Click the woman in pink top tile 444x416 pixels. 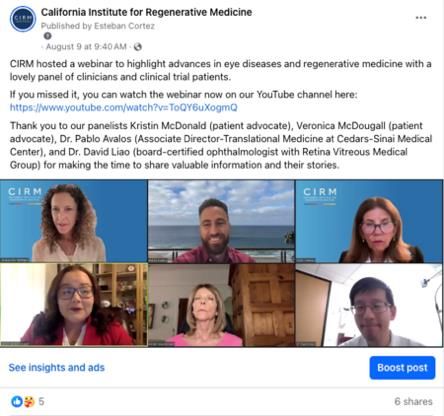221,305
